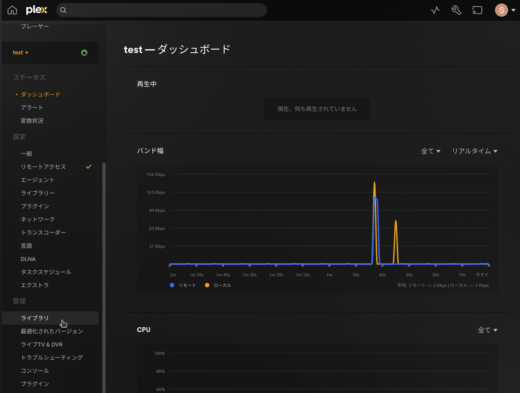This screenshot has height=393, width=520.
Task: Open コンソール page
Action: coord(35,371)
